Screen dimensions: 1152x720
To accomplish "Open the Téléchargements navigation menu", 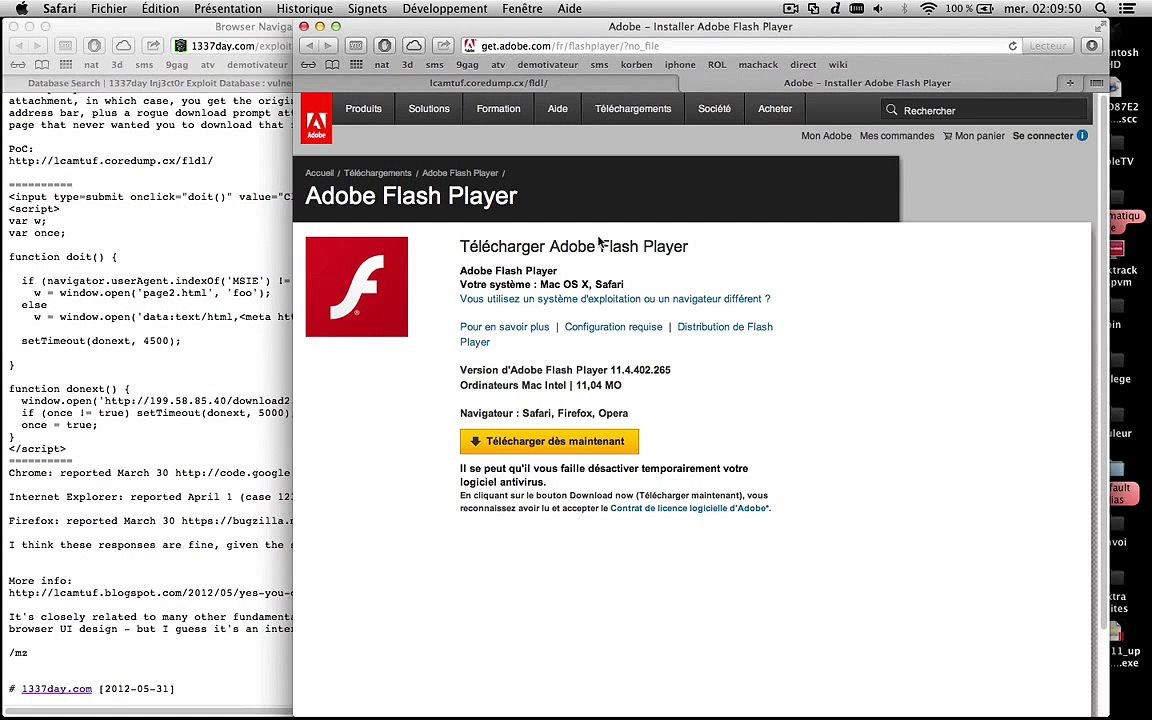I will [x=633, y=109].
